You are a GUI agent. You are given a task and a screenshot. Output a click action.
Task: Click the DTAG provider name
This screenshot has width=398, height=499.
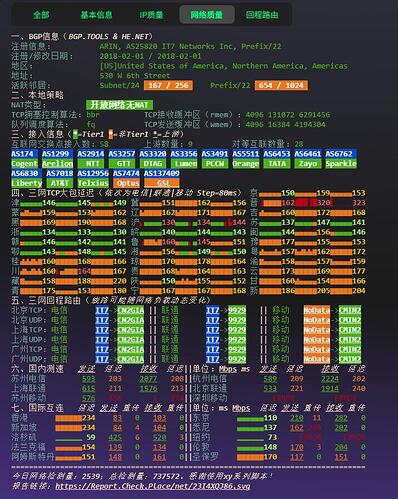pyautogui.click(x=153, y=164)
